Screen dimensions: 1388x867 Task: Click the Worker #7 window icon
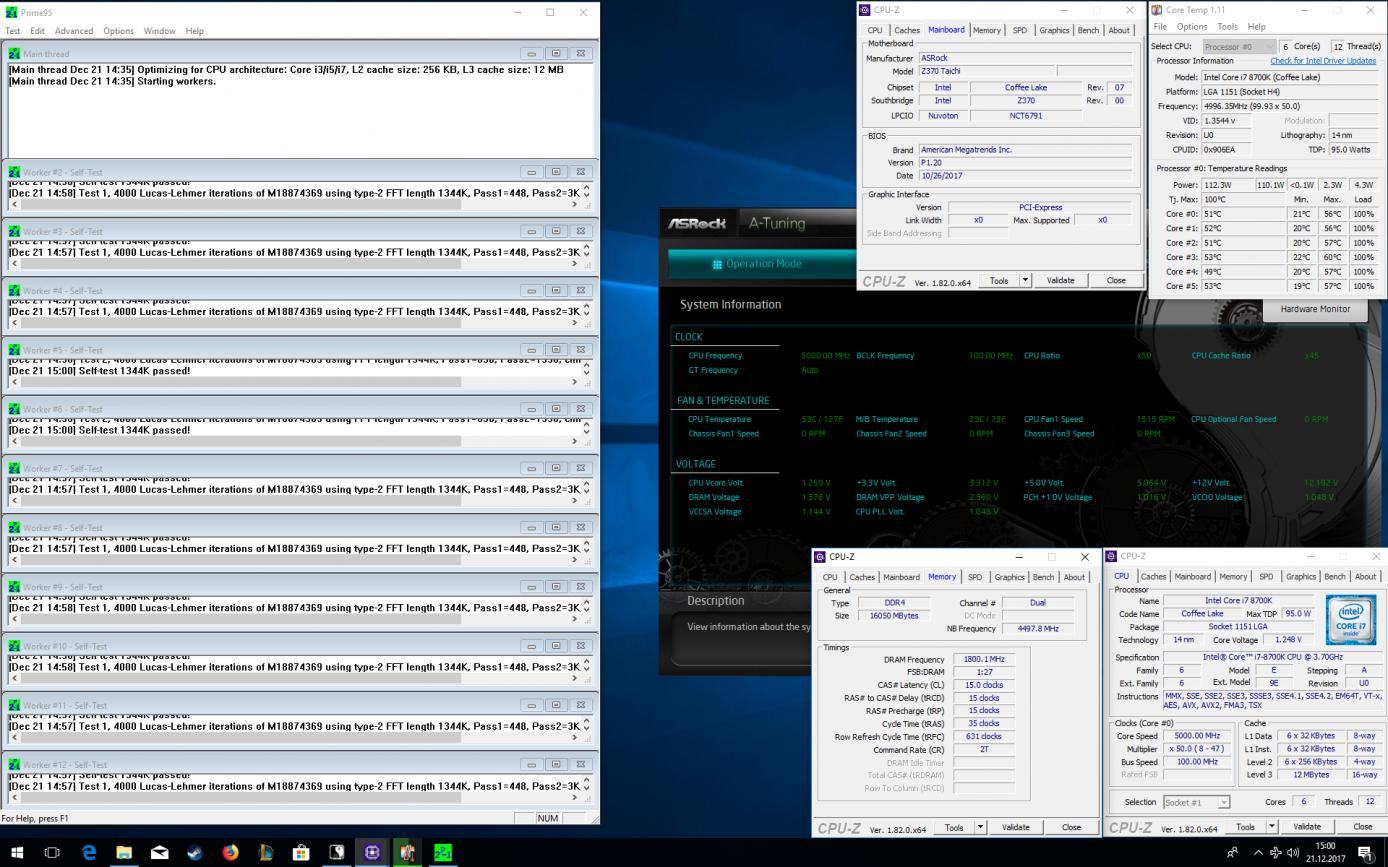point(14,468)
